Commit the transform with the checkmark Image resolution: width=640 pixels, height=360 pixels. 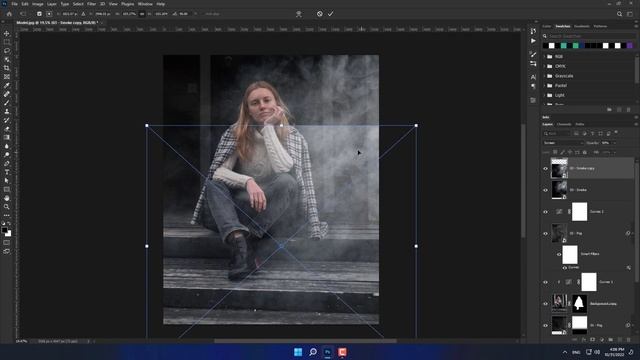[331, 14]
